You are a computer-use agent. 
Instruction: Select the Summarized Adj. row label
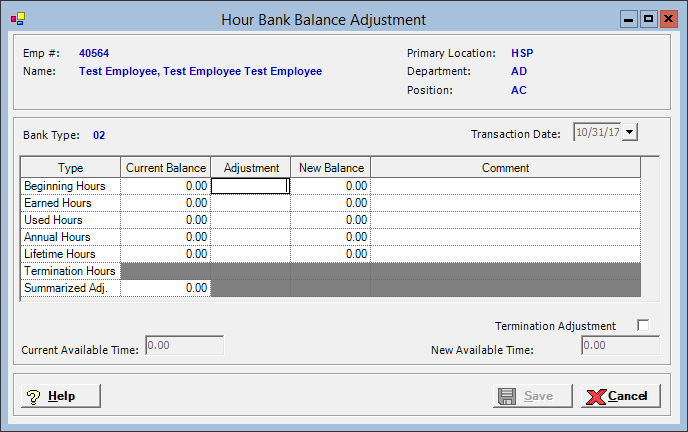[x=71, y=288]
